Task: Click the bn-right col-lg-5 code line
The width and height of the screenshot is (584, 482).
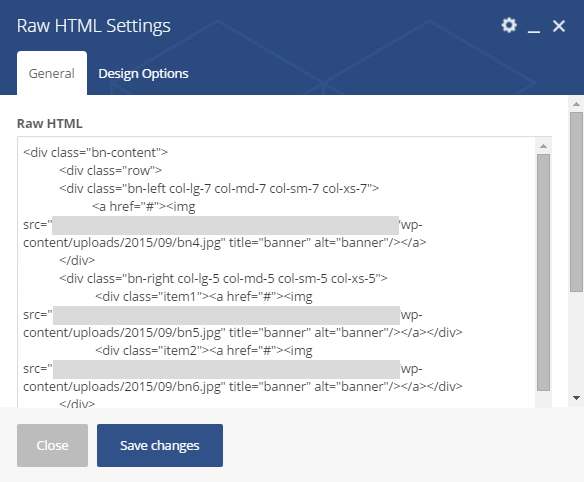Action: [223, 278]
